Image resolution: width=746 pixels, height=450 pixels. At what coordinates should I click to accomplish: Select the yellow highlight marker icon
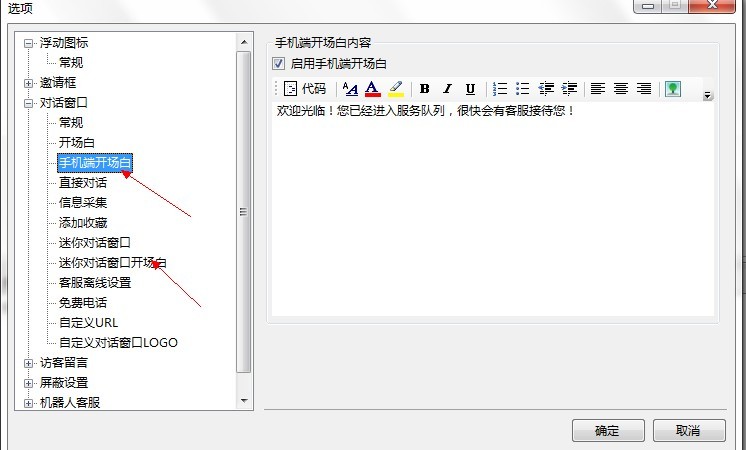396,89
